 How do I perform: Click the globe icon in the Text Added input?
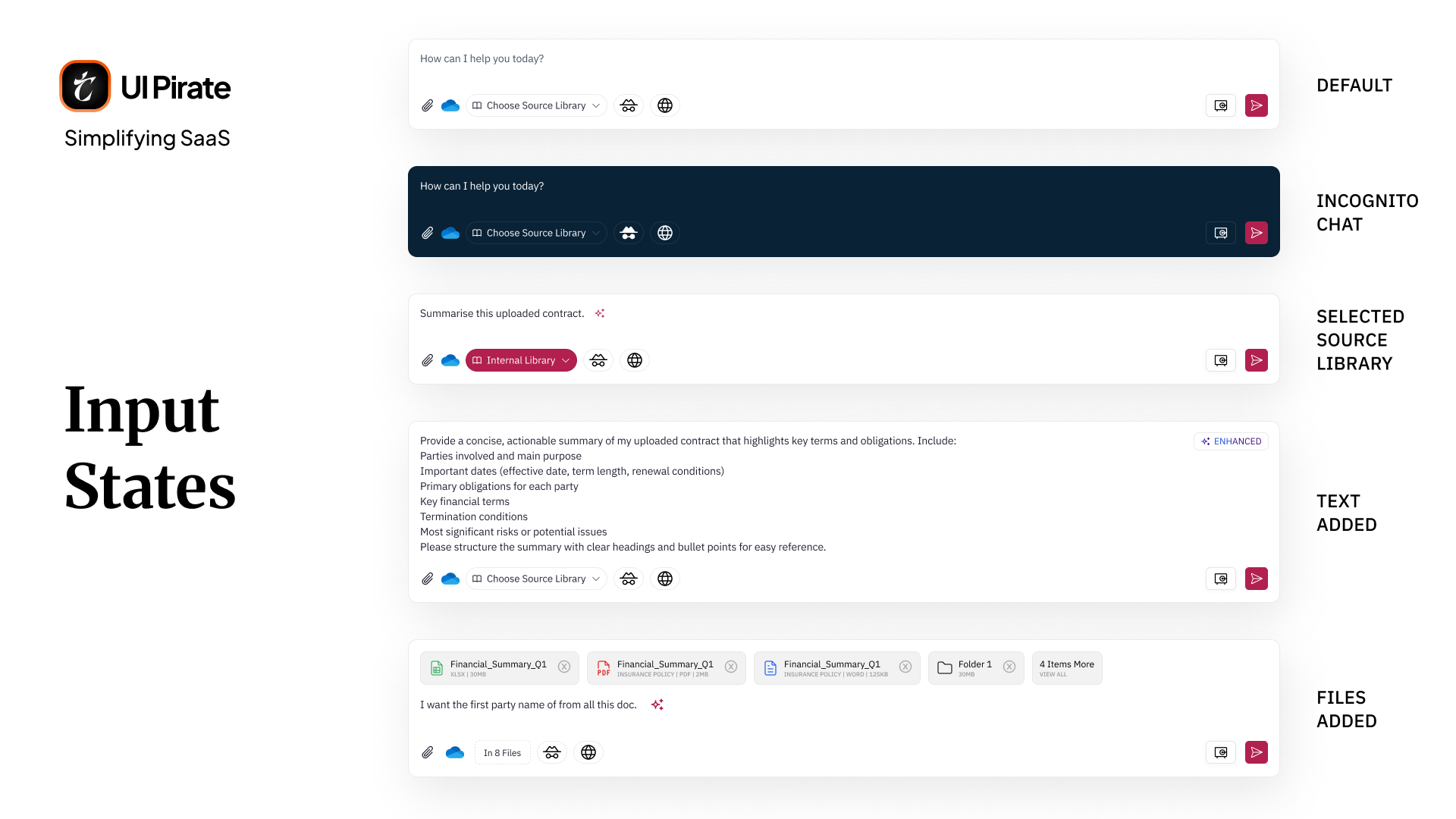click(665, 579)
